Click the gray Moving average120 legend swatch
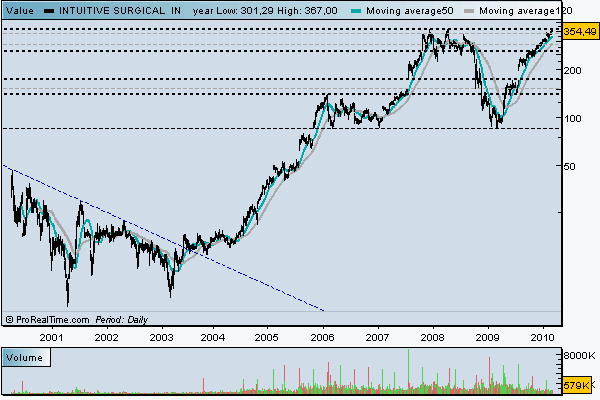 click(x=469, y=11)
